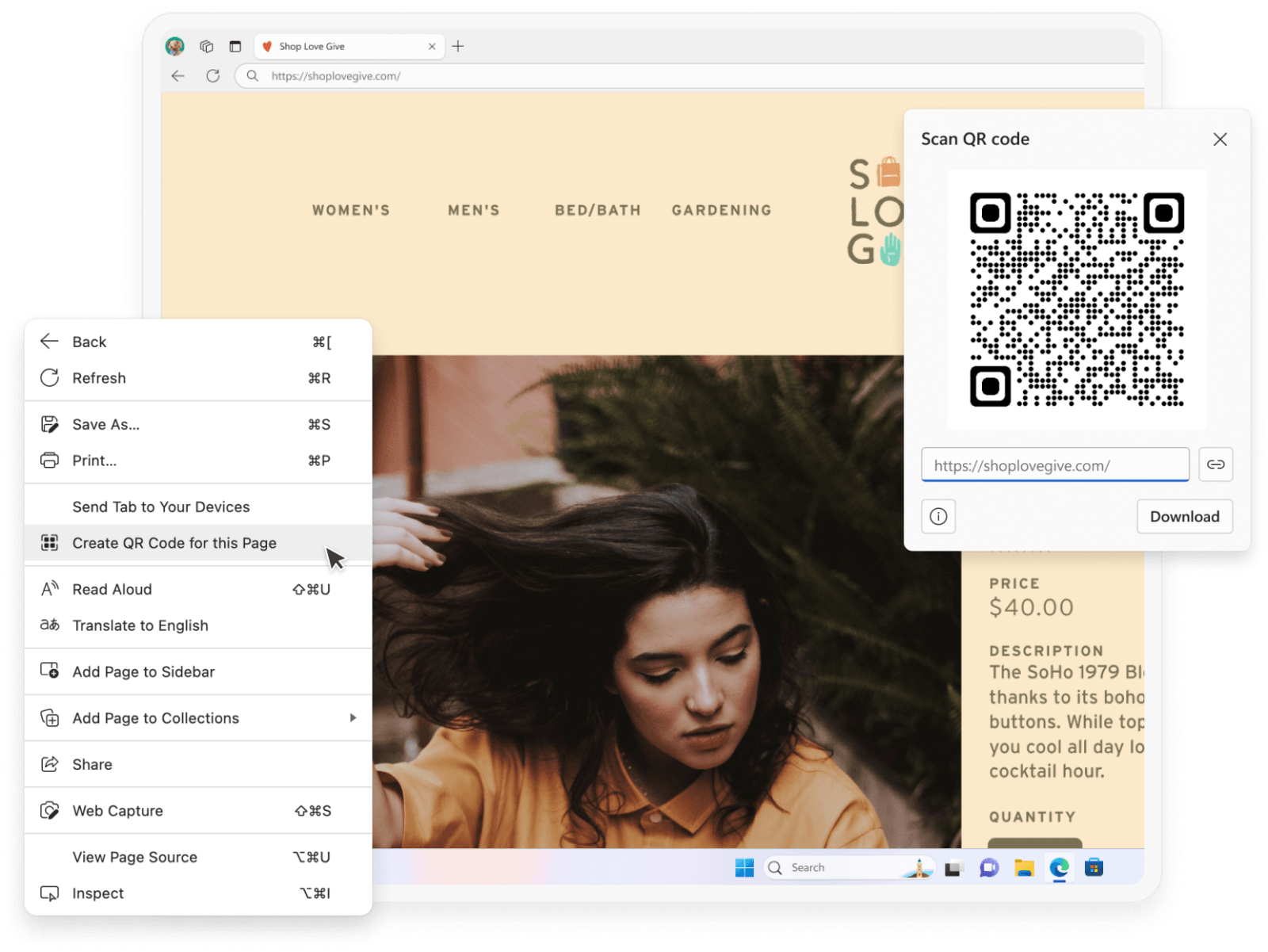
Task: Select Translate to English
Action: click(x=198, y=625)
